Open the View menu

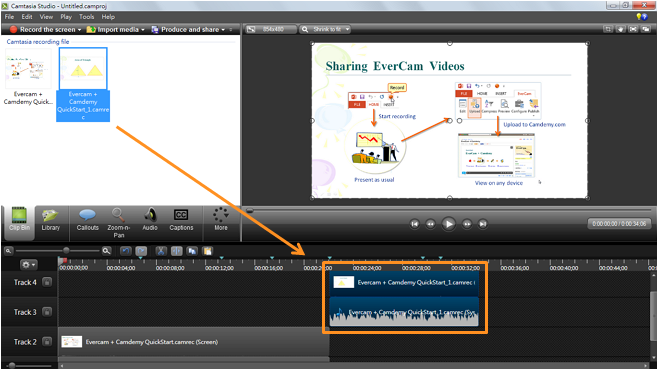point(46,17)
